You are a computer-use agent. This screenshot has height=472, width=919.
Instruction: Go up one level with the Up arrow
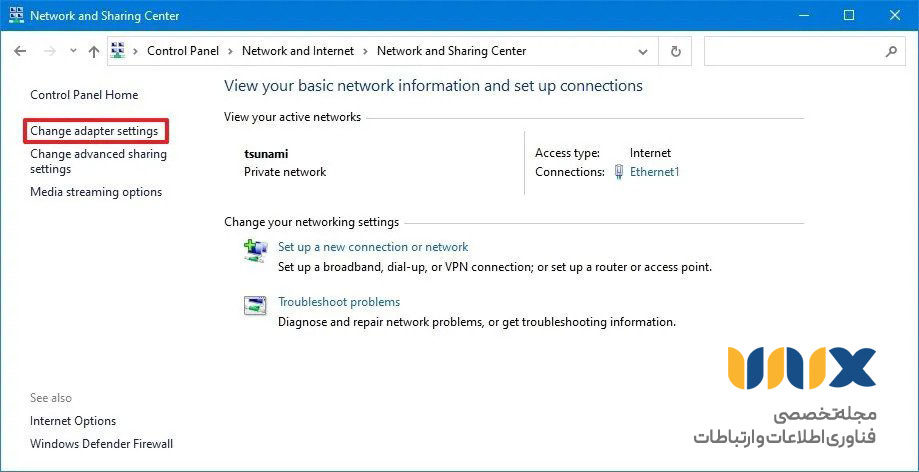94,51
